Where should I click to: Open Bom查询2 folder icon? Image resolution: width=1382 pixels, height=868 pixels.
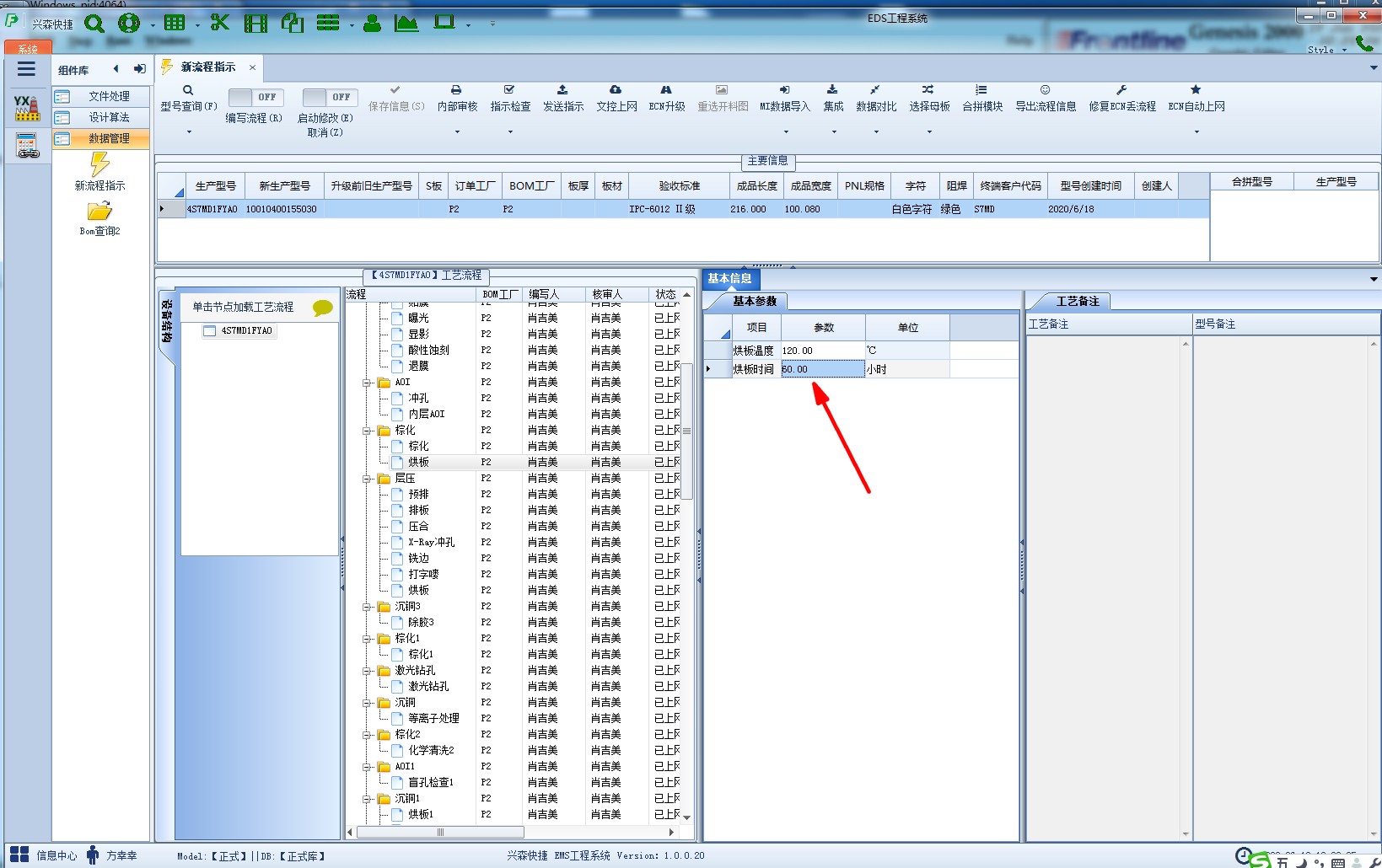99,211
